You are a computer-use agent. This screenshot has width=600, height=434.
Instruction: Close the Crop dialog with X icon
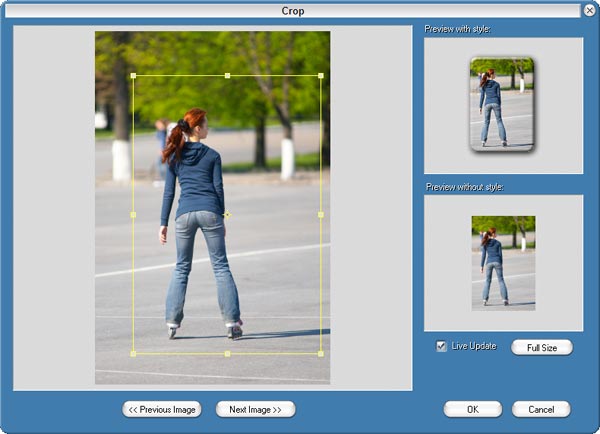pos(590,10)
